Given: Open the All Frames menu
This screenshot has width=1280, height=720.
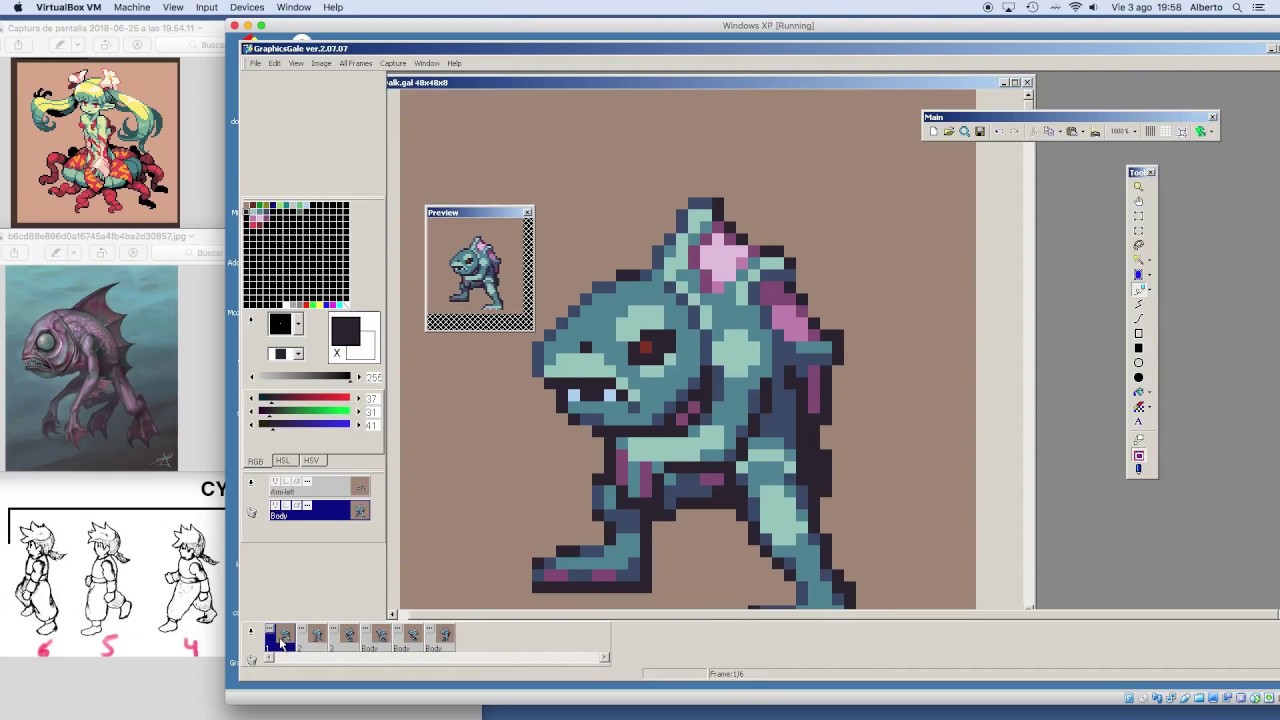Looking at the screenshot, I should (355, 63).
